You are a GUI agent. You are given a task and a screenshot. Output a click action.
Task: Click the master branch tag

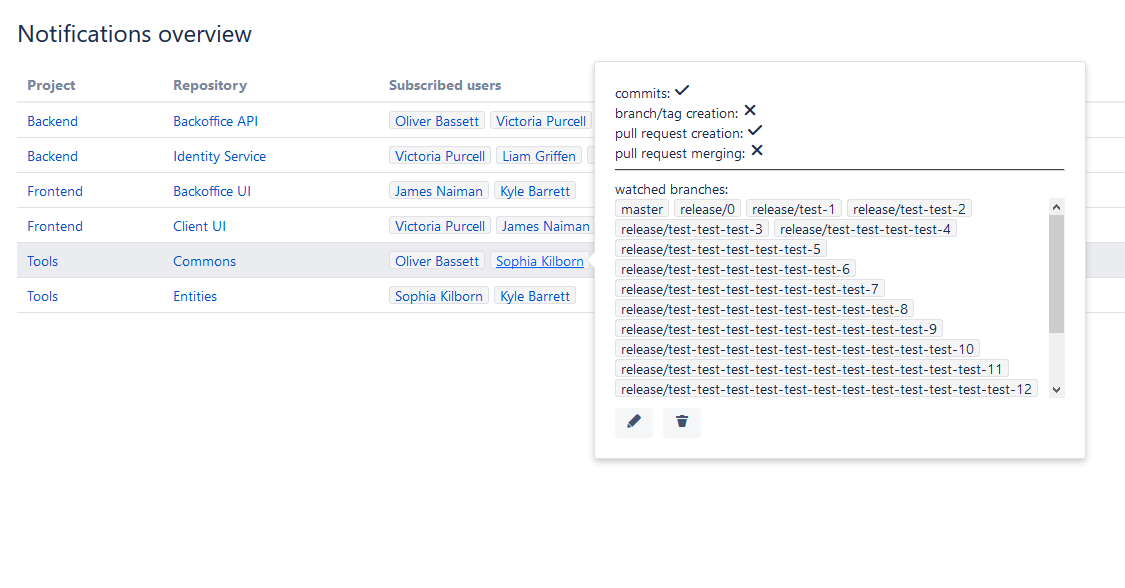[x=642, y=209]
